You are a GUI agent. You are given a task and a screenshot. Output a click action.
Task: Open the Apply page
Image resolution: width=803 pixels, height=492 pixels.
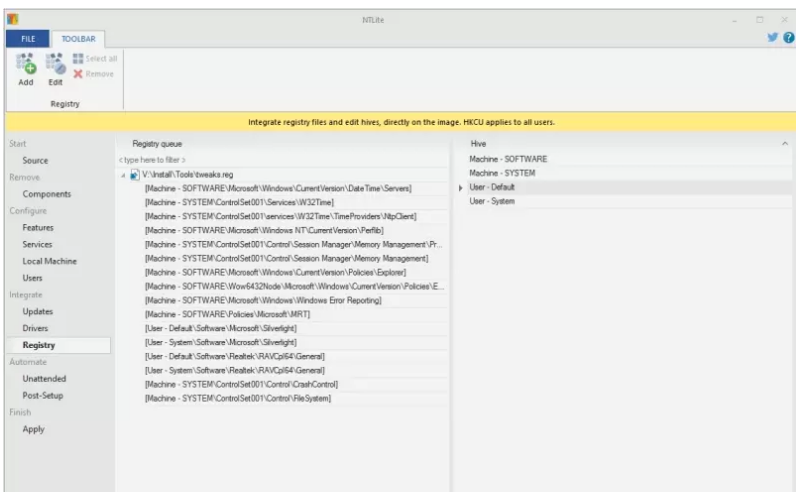click(33, 430)
